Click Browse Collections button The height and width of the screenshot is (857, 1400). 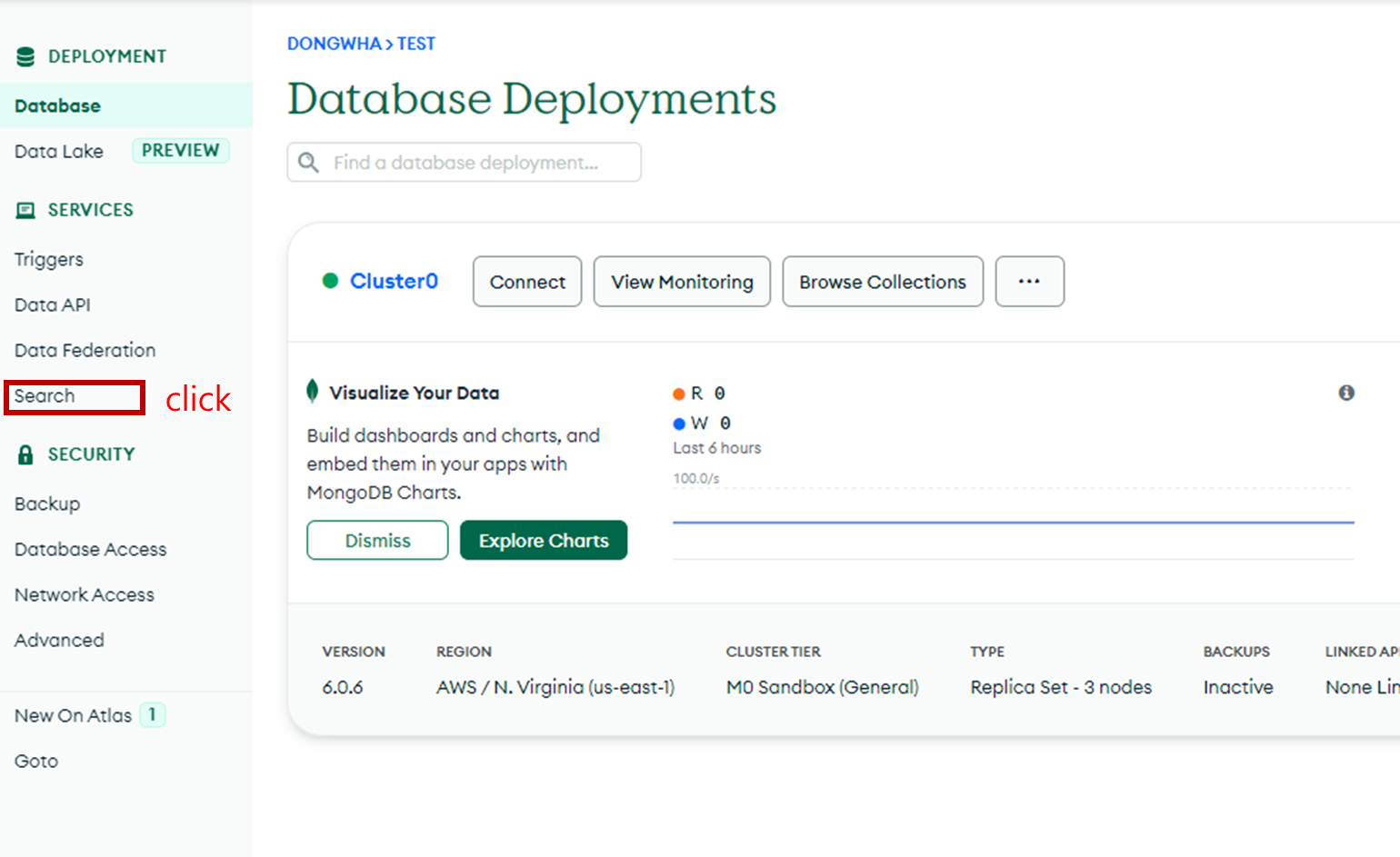click(883, 282)
